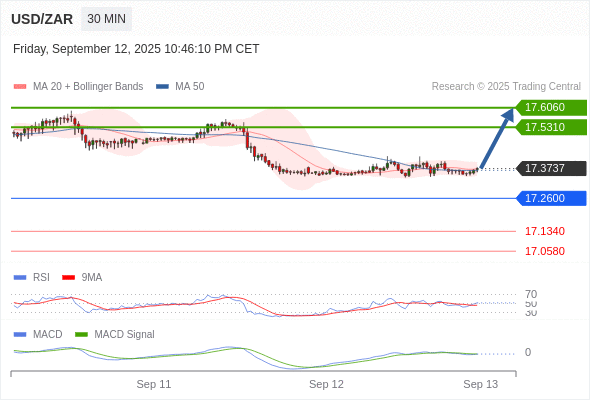Select the MA 50 legend label
This screenshot has height=400, width=590.
point(190,87)
